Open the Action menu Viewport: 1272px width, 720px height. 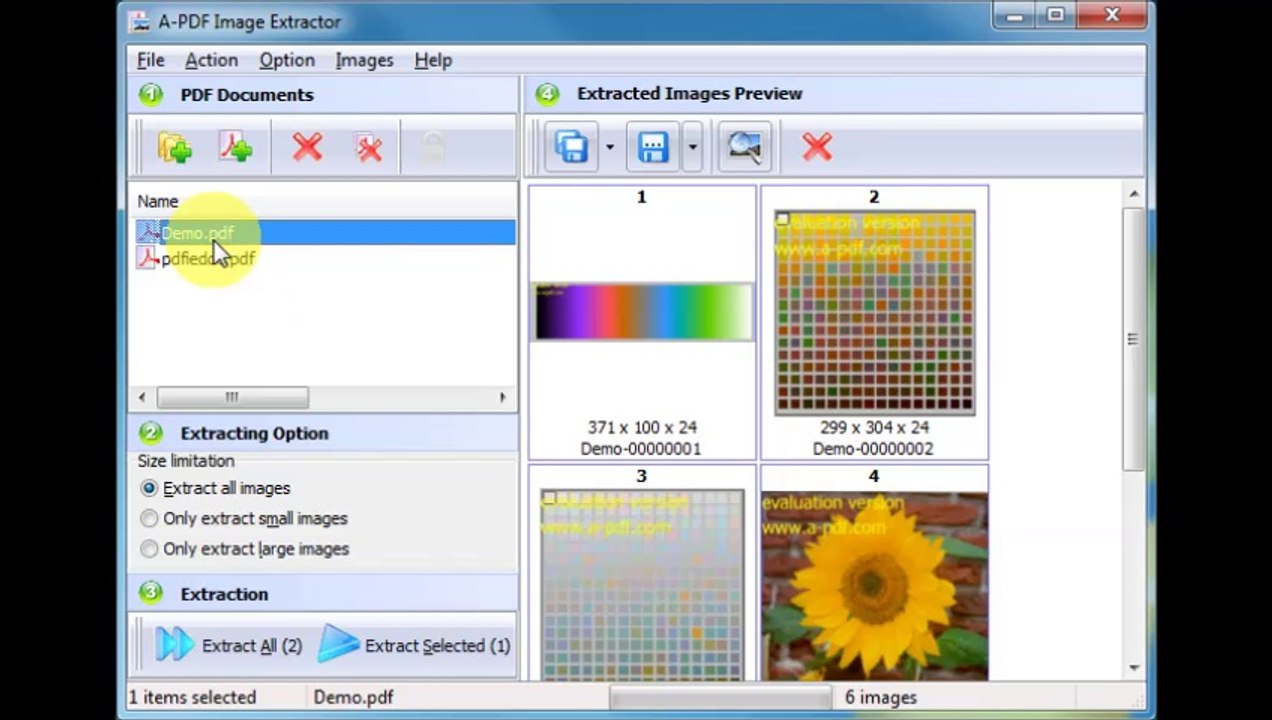(211, 60)
